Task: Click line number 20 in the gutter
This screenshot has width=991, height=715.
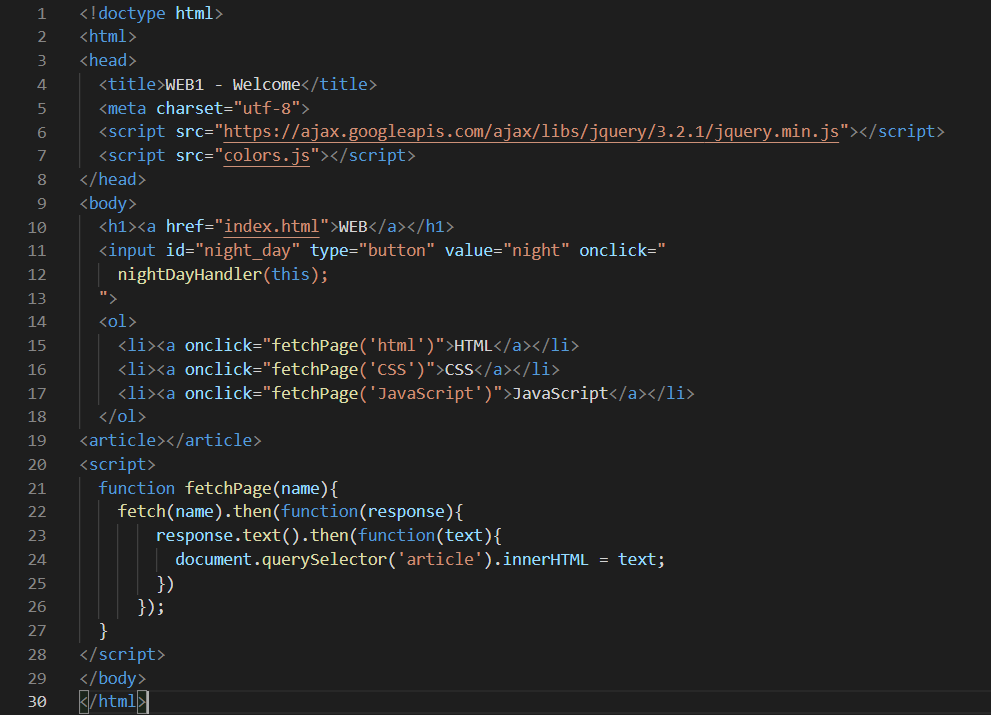Action: pyautogui.click(x=37, y=465)
